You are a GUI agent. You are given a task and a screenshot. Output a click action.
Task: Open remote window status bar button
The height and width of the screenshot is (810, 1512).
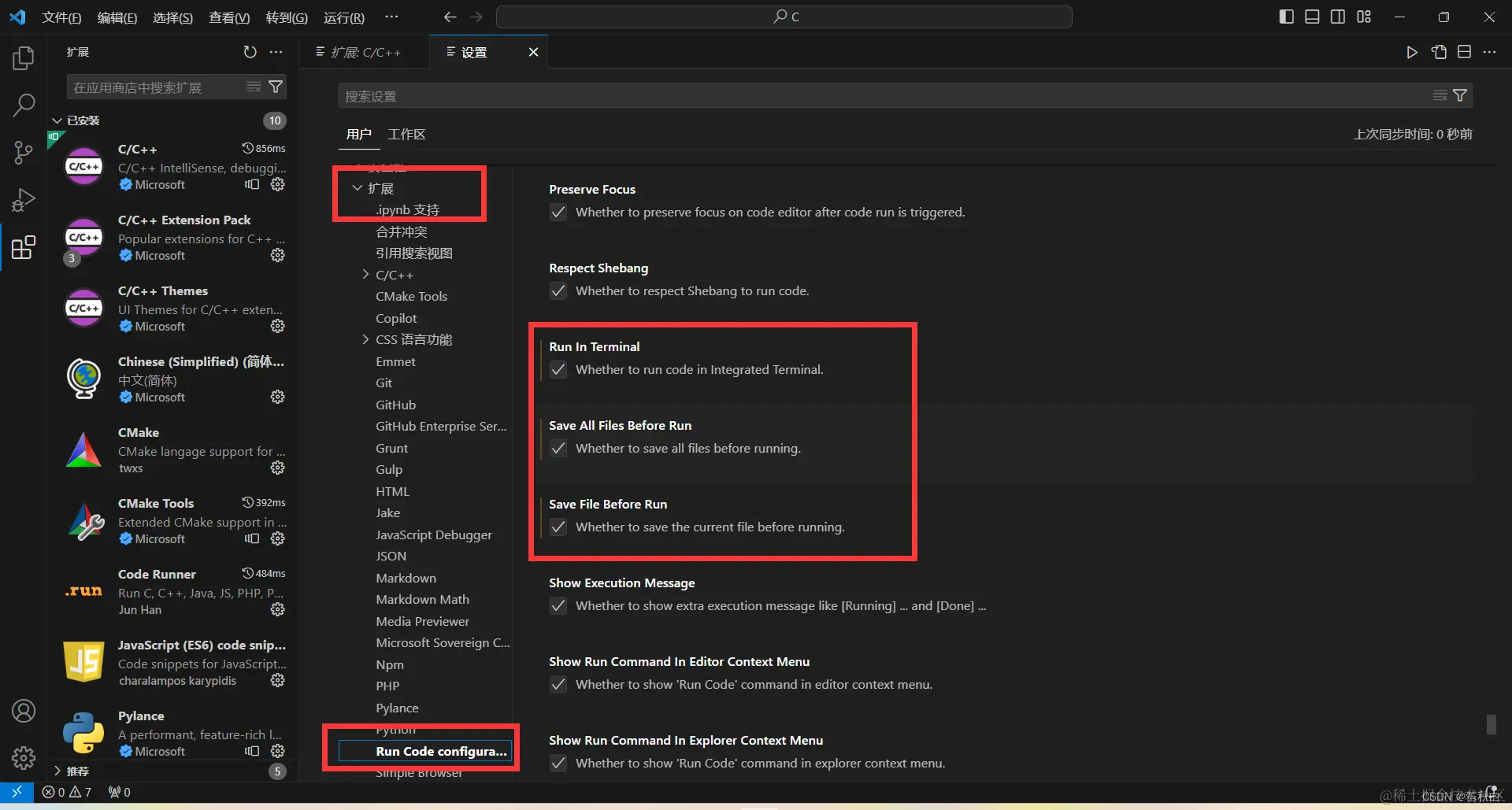coord(17,792)
